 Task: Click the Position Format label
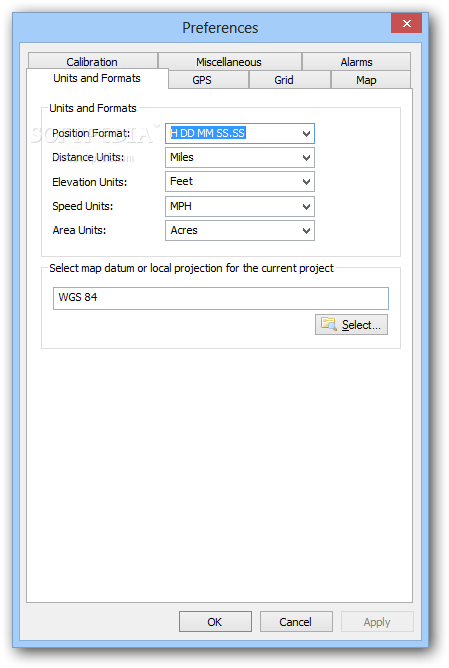[91, 133]
